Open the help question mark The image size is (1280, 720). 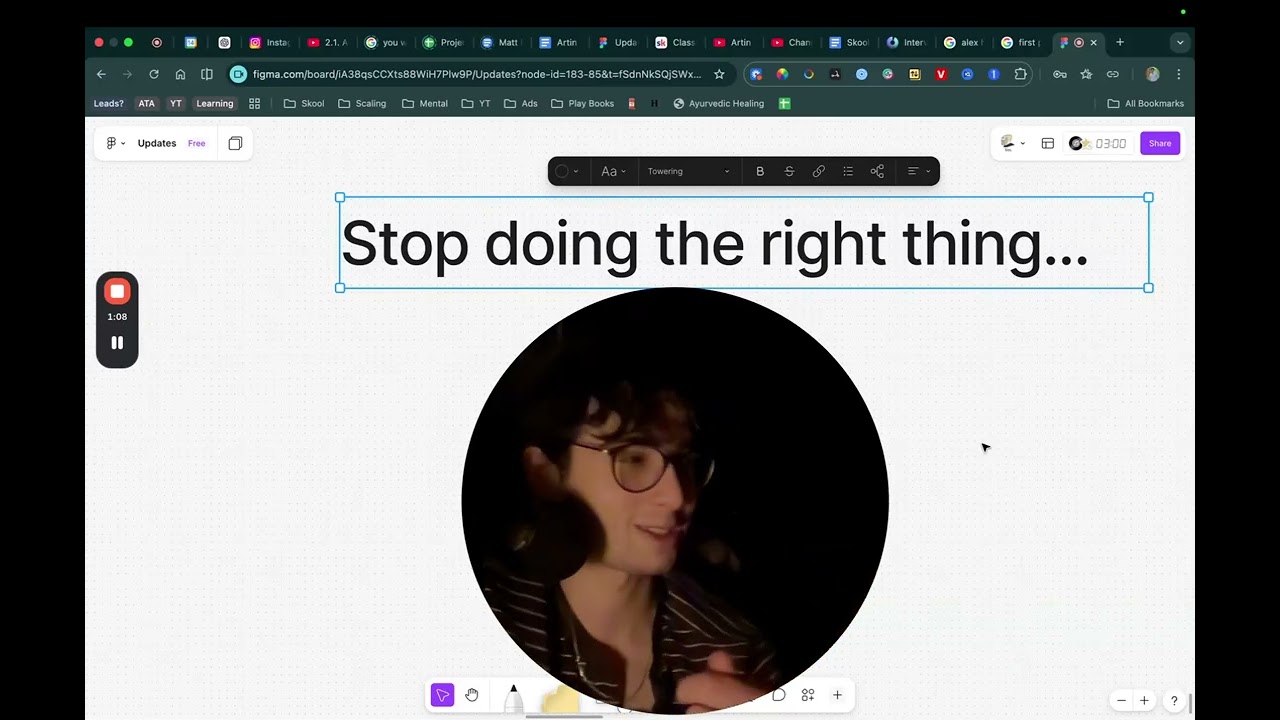click(1174, 700)
